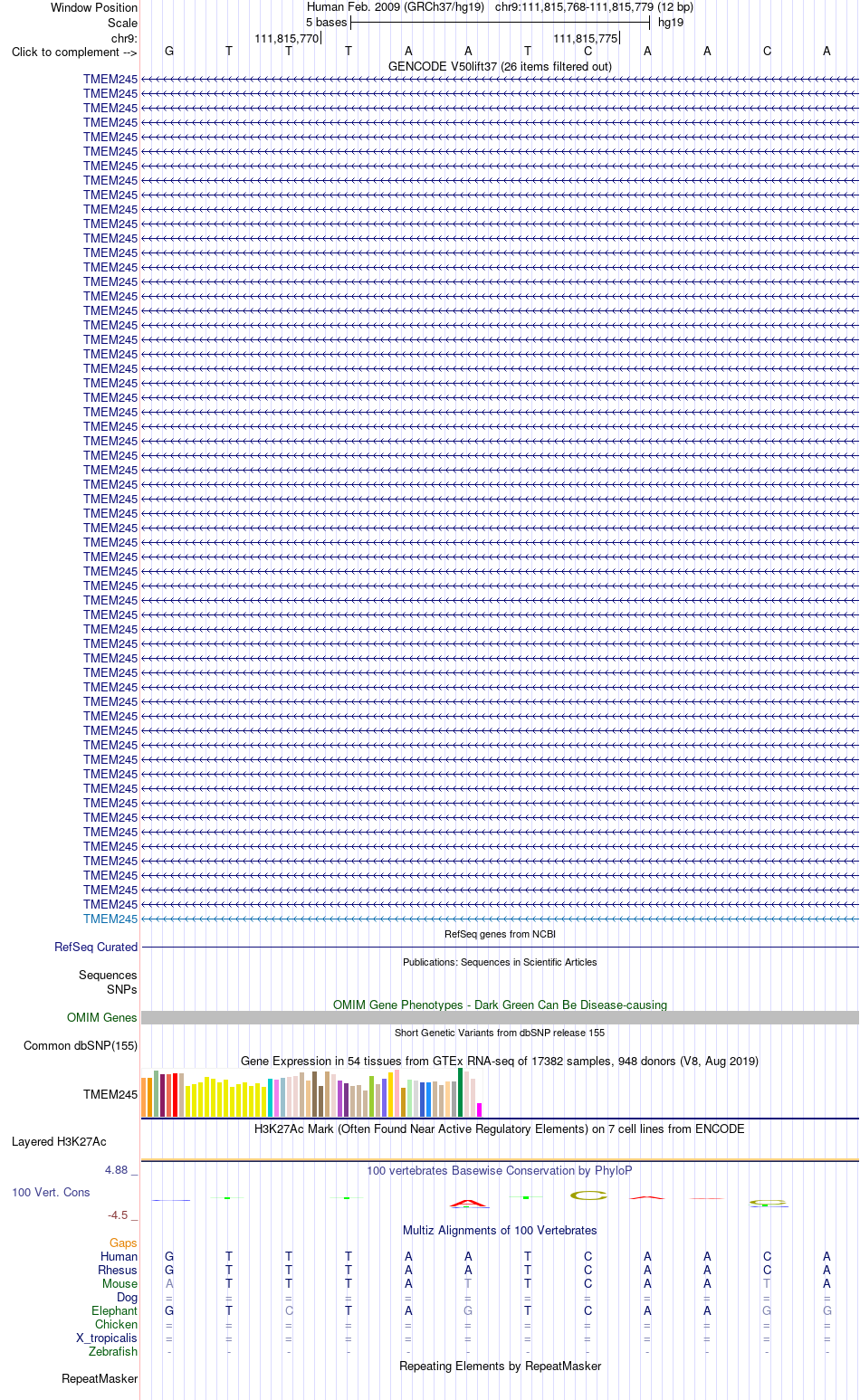
Task: Select the 'Mouse' alignment row label
Action: 120,1283
